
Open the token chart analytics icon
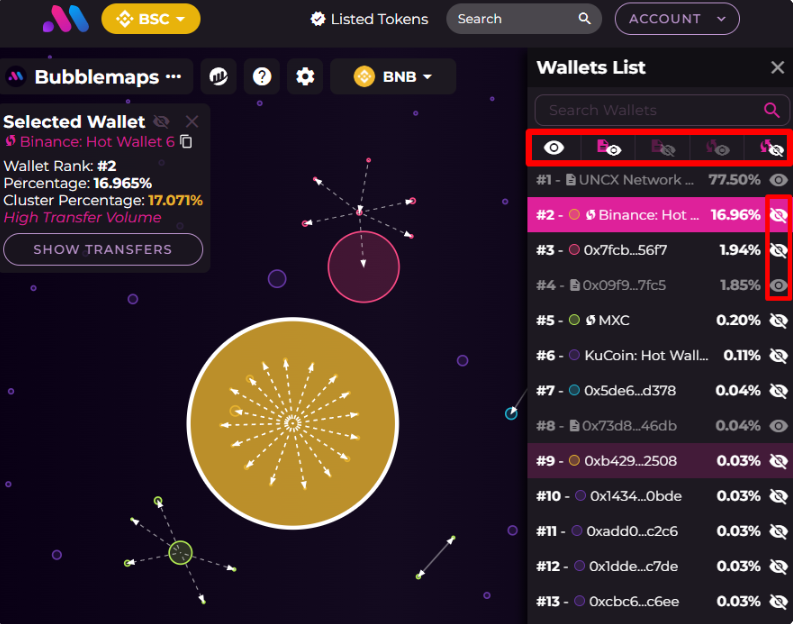point(218,77)
